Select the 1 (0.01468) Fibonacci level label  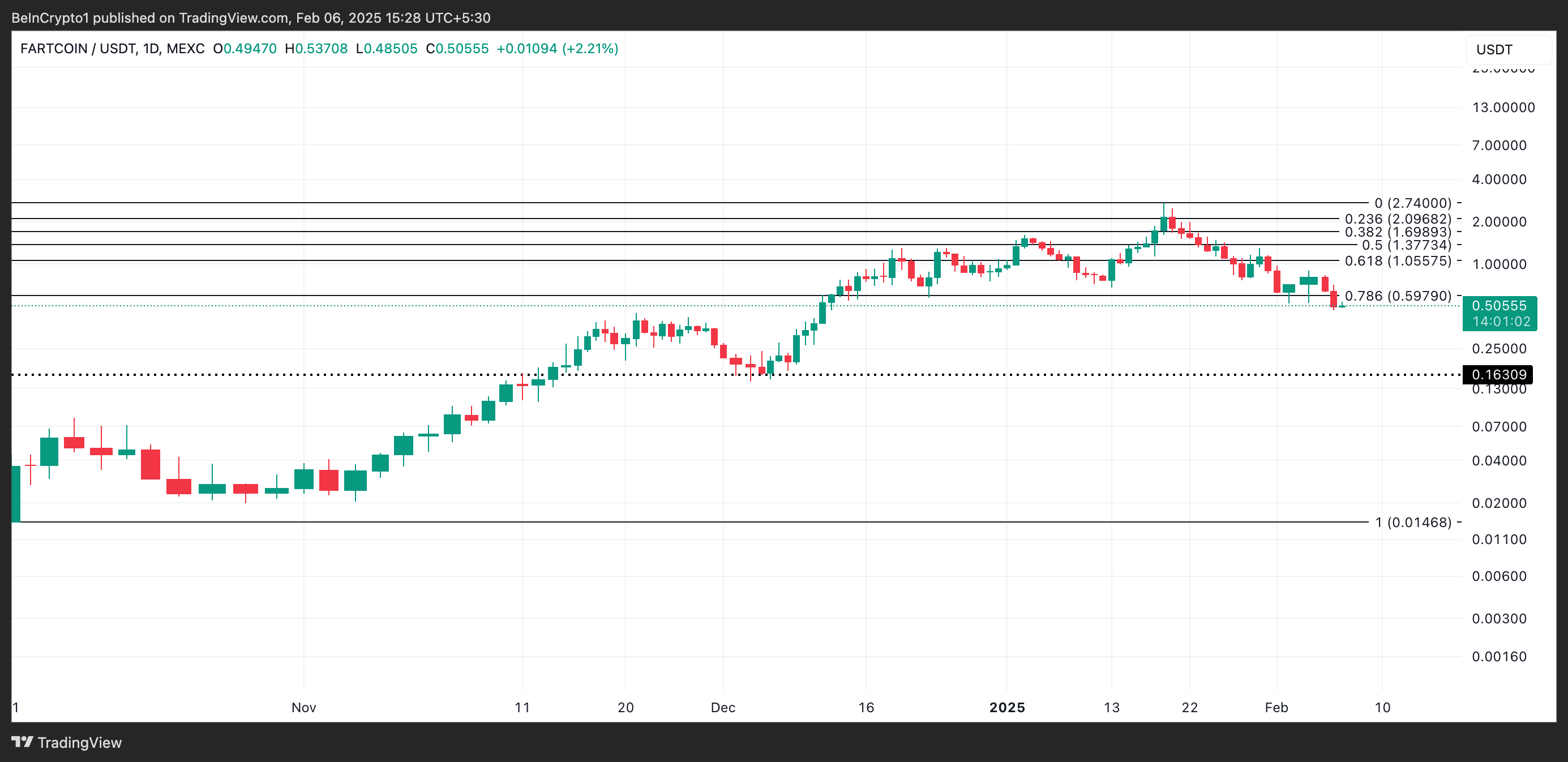pos(1413,522)
